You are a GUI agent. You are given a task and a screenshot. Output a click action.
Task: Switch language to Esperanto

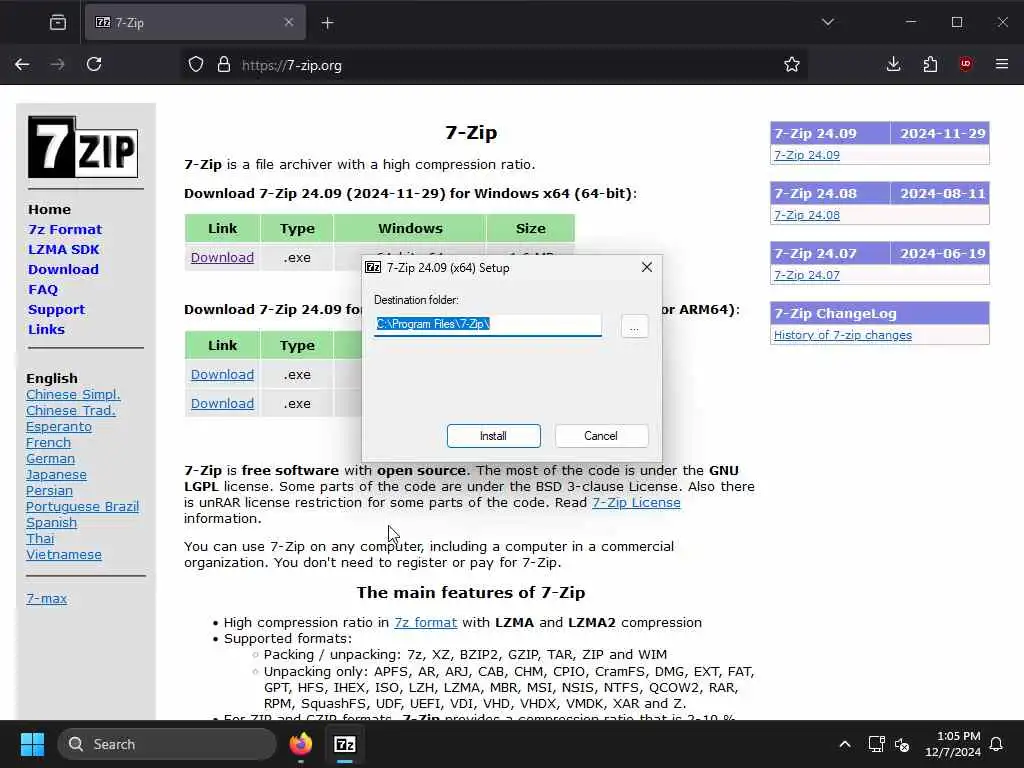click(x=59, y=426)
